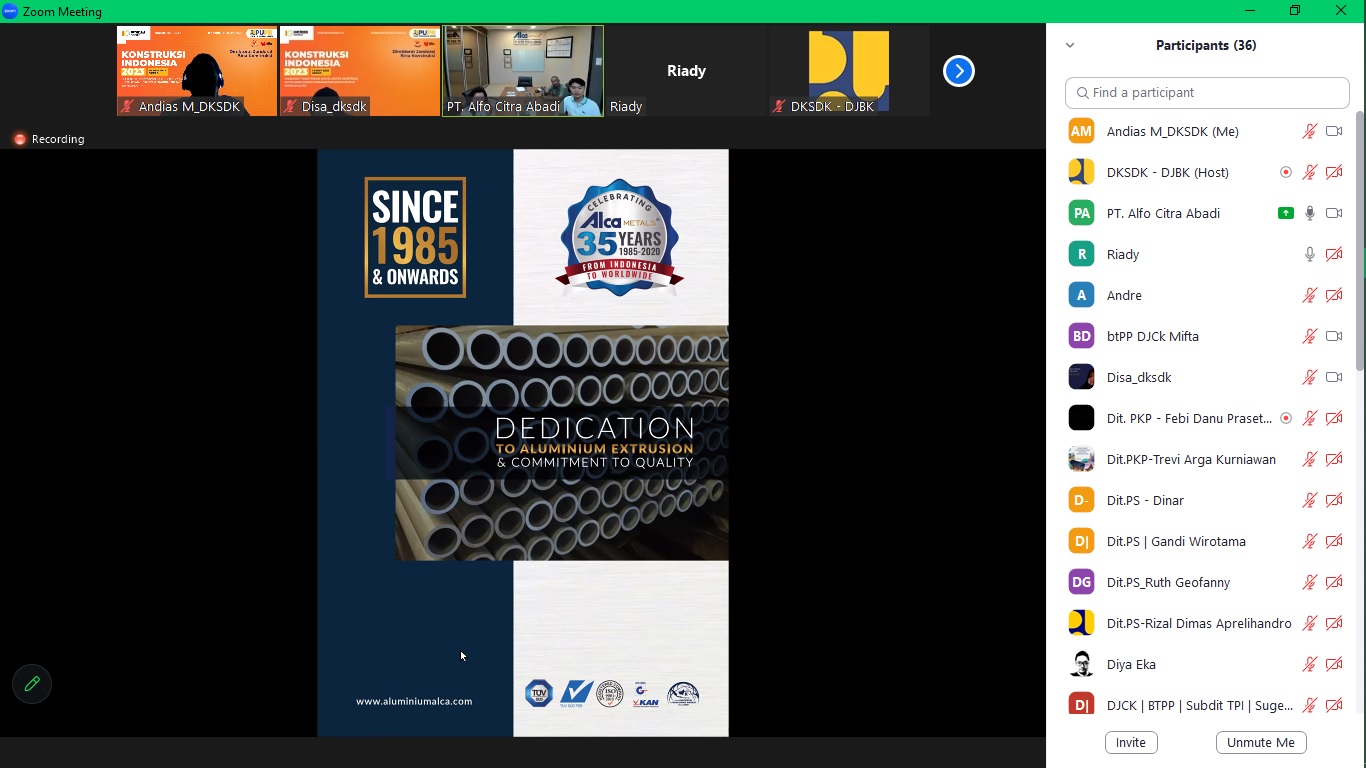Click video-off icon for Dit.PS_Ruth Geofanny
Image resolution: width=1366 pixels, height=768 pixels.
pos(1334,582)
